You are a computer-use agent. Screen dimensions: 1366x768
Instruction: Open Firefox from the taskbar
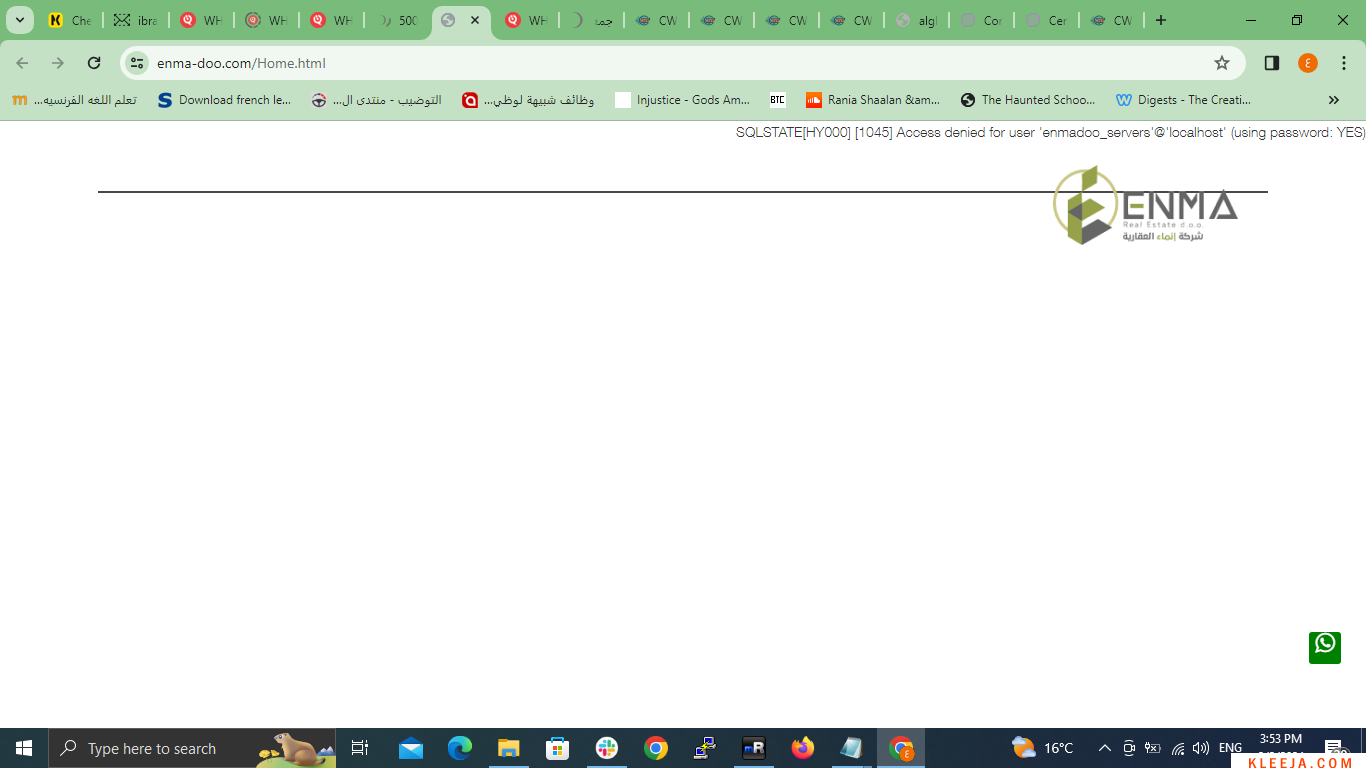[x=802, y=748]
